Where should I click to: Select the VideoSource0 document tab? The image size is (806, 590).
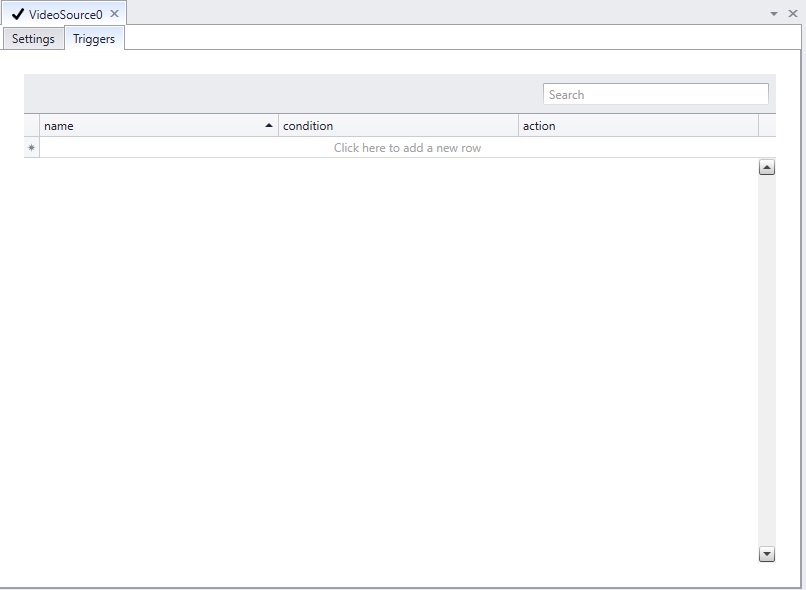64,14
